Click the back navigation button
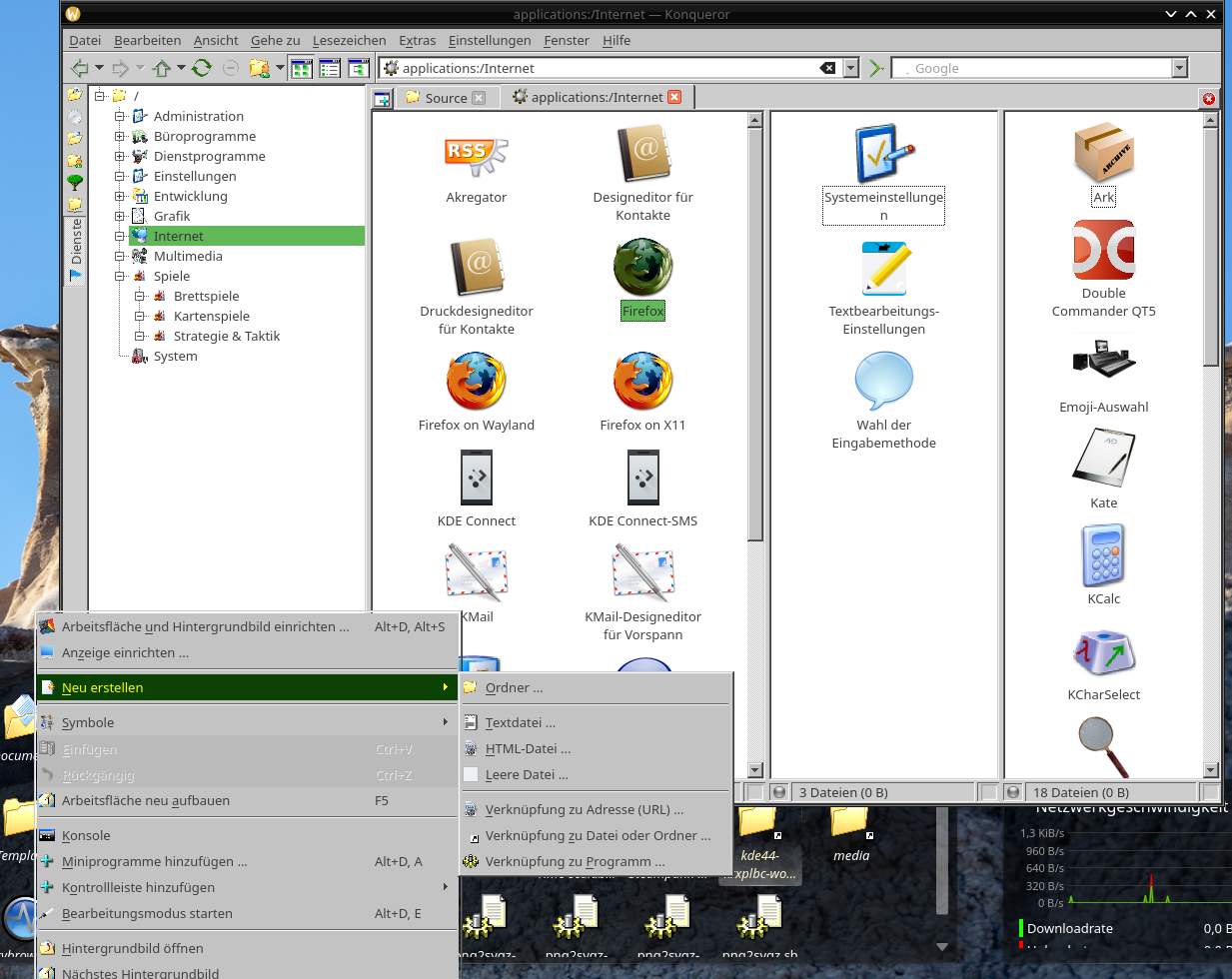The width and height of the screenshot is (1232, 979). [79, 68]
